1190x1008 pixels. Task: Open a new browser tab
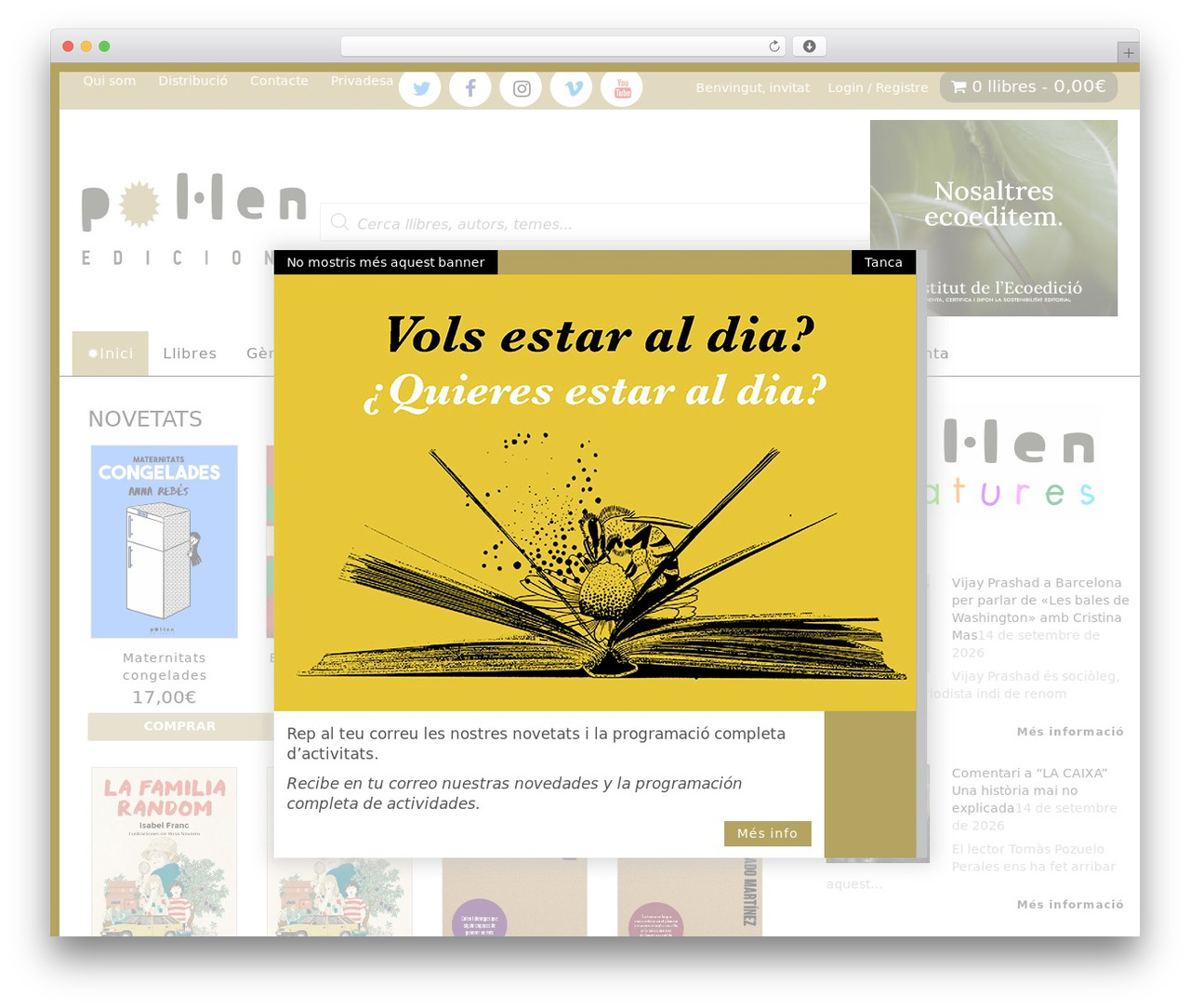(1128, 53)
